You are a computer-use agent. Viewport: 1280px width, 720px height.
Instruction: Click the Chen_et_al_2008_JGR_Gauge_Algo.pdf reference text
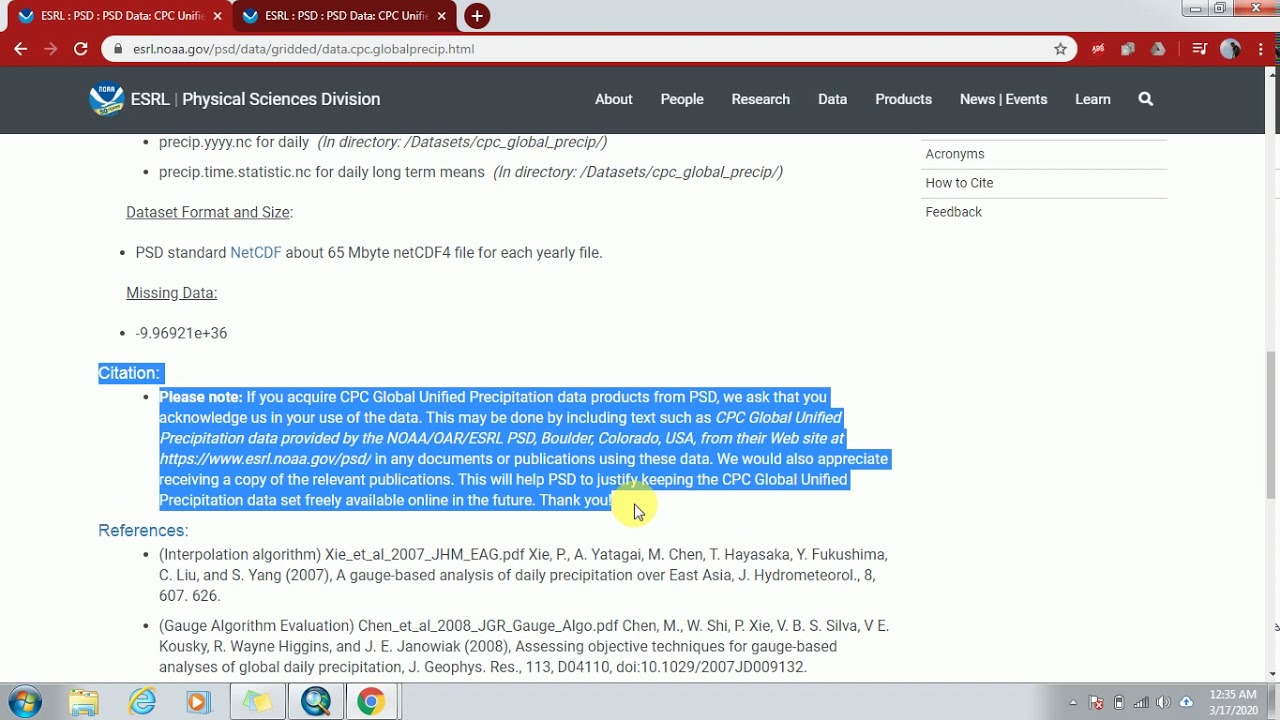pyautogui.click(x=488, y=626)
